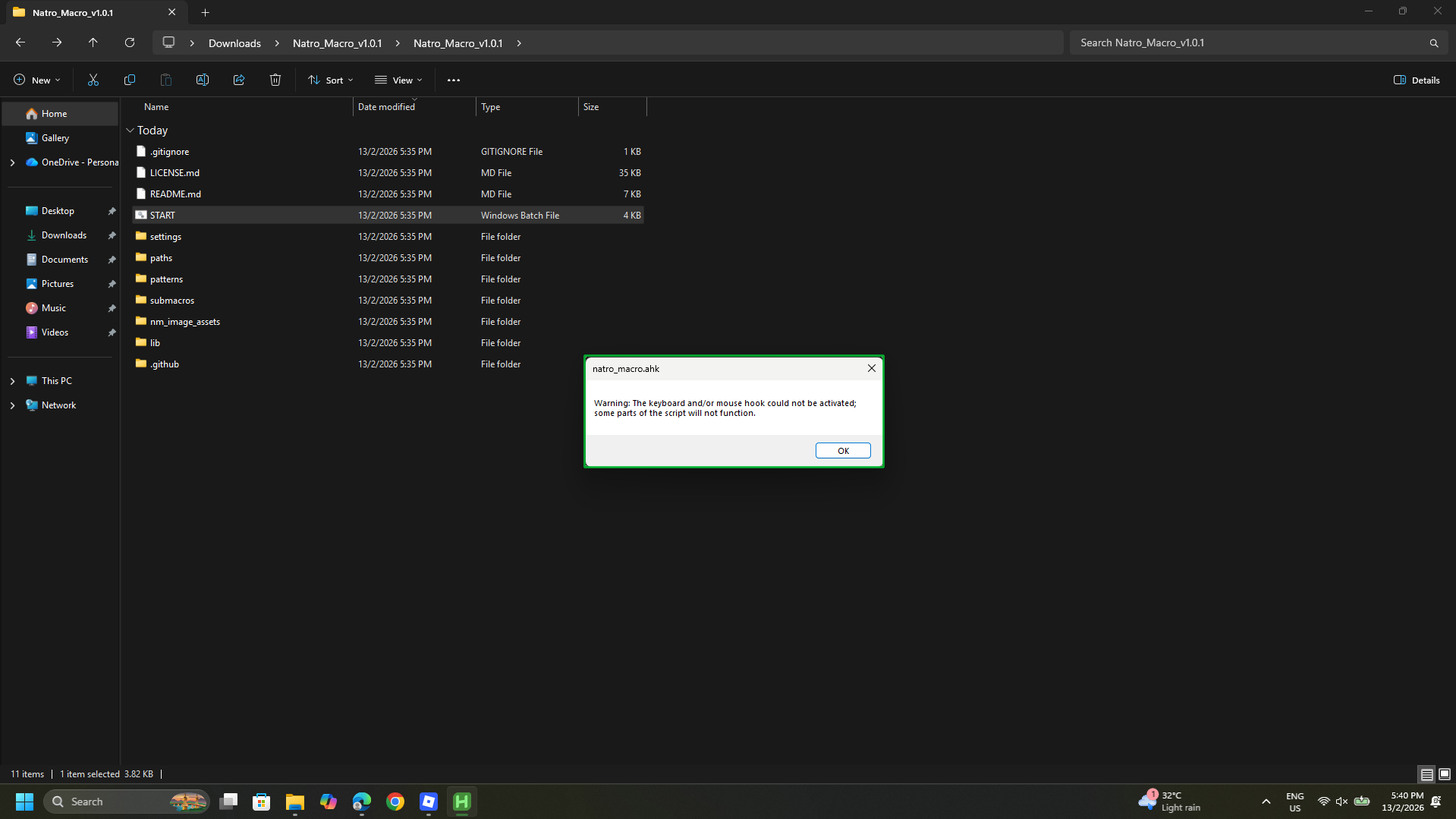Image resolution: width=1456 pixels, height=819 pixels.
Task: Copy START using the Copy toolbar icon
Action: coord(129,80)
